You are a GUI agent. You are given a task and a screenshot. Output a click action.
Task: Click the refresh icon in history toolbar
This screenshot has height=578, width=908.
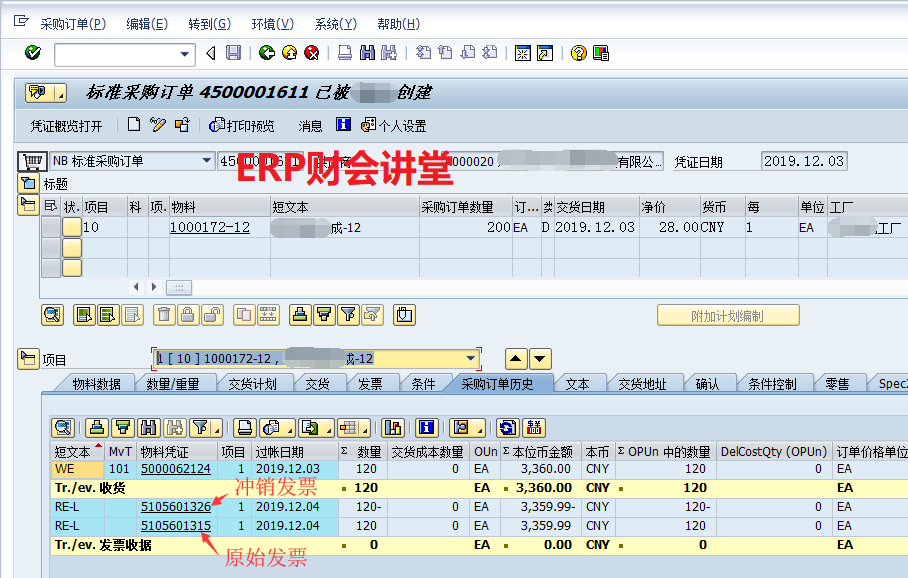(507, 427)
